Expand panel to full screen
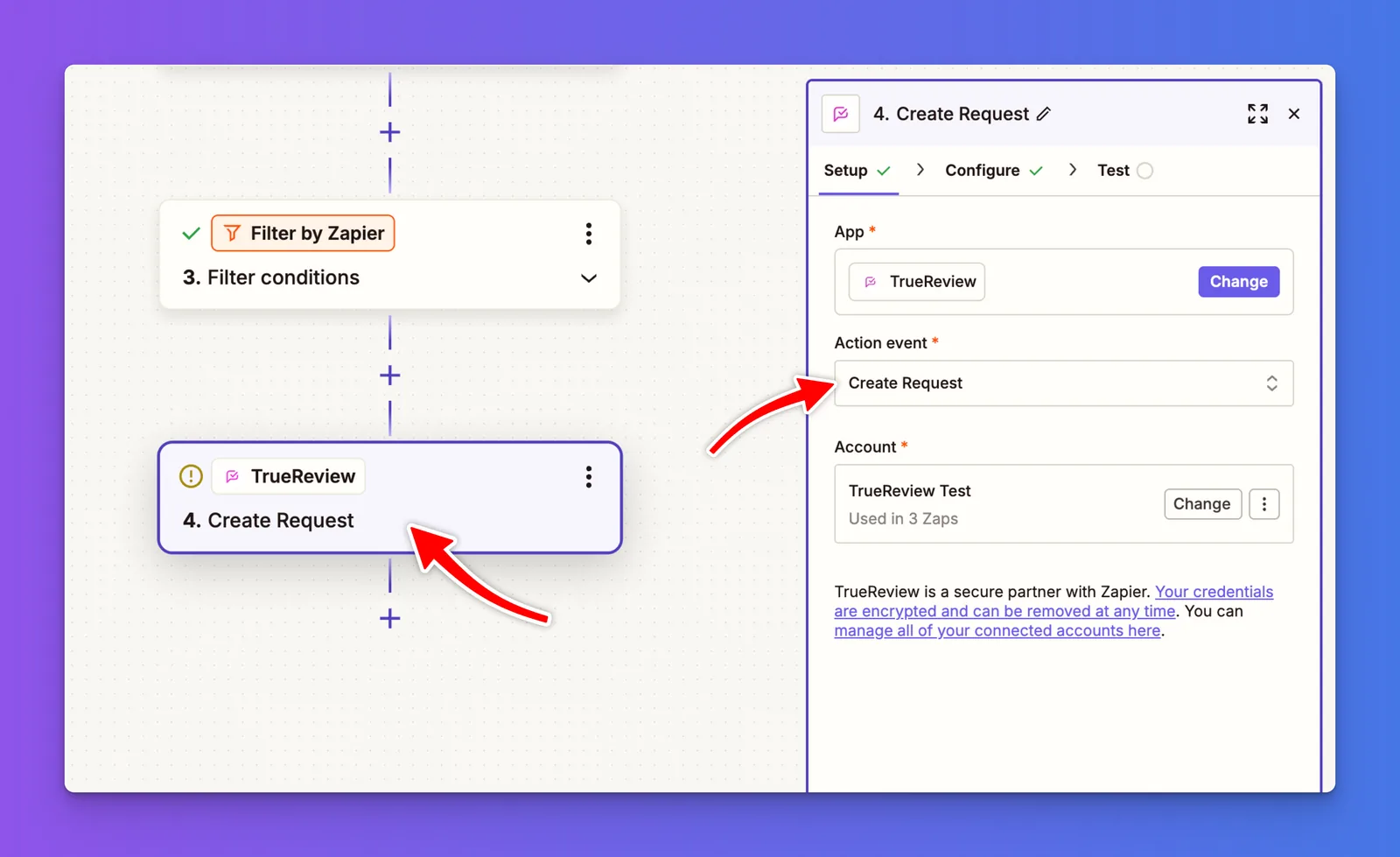 1257,114
